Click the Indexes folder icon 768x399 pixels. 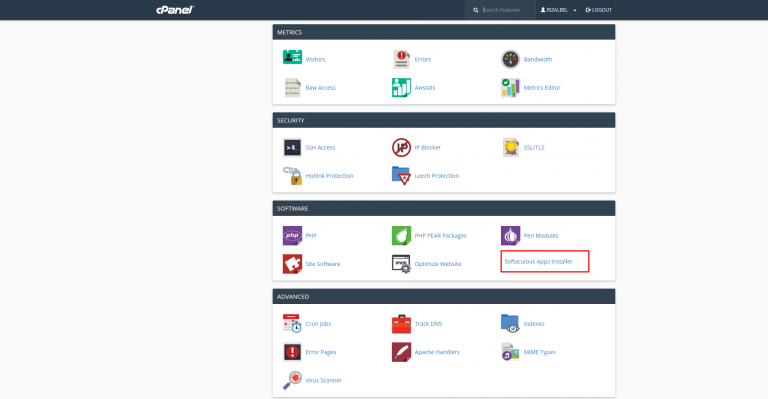coord(510,324)
